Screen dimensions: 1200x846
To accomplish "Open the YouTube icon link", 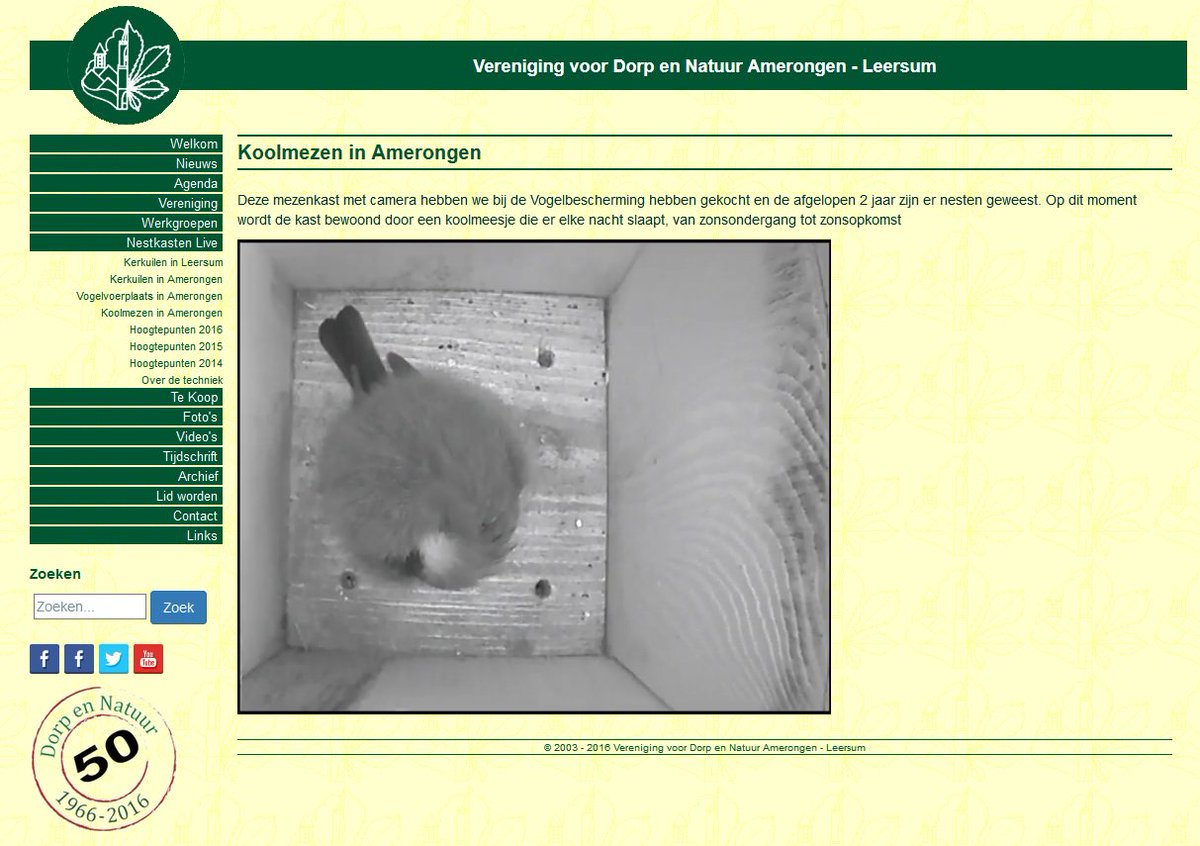I will tap(148, 659).
